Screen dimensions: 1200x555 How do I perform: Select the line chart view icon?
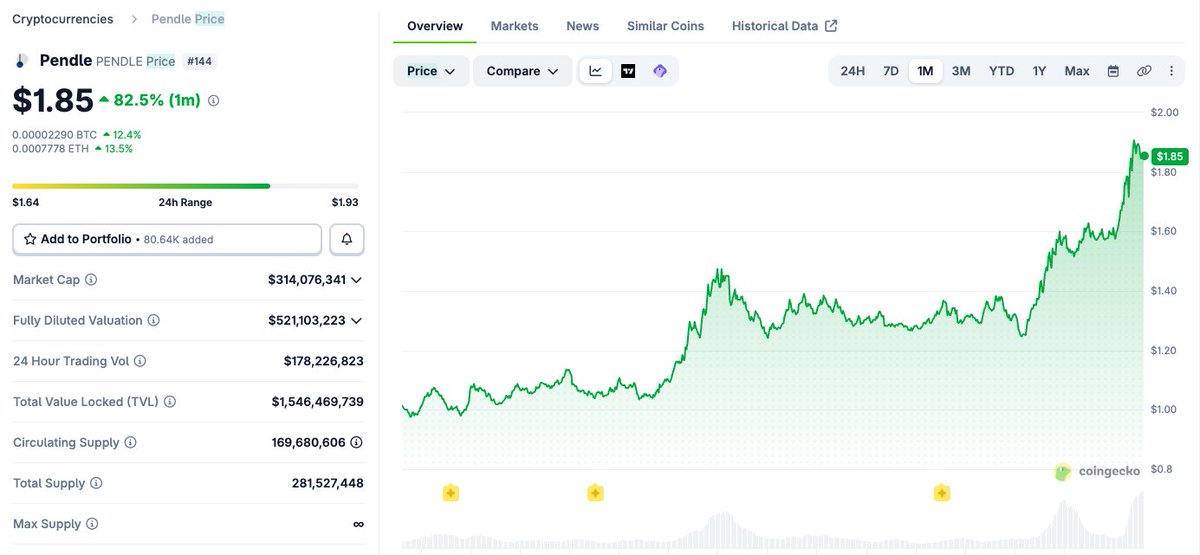[x=596, y=71]
